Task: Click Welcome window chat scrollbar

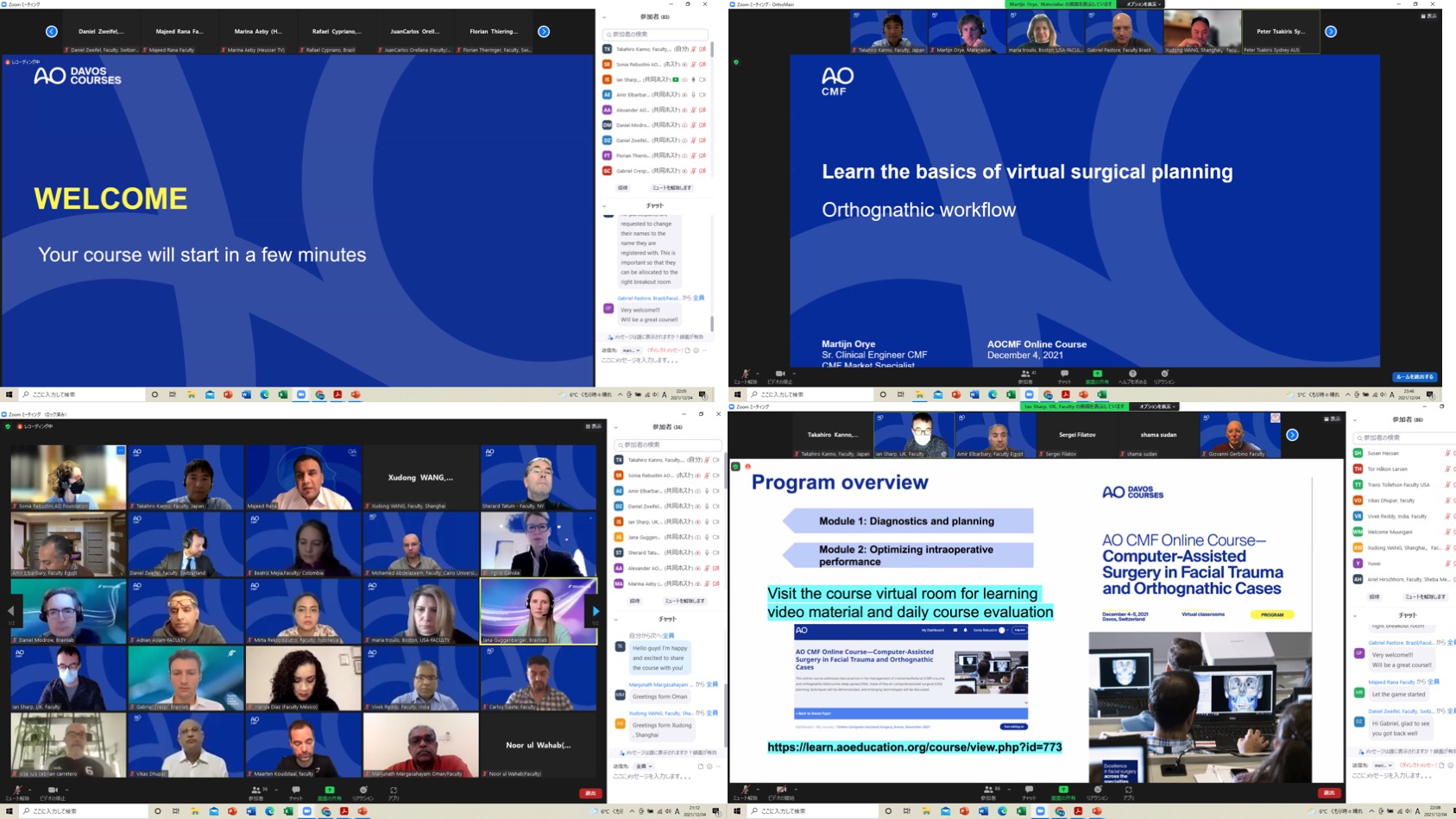Action: tap(712, 323)
